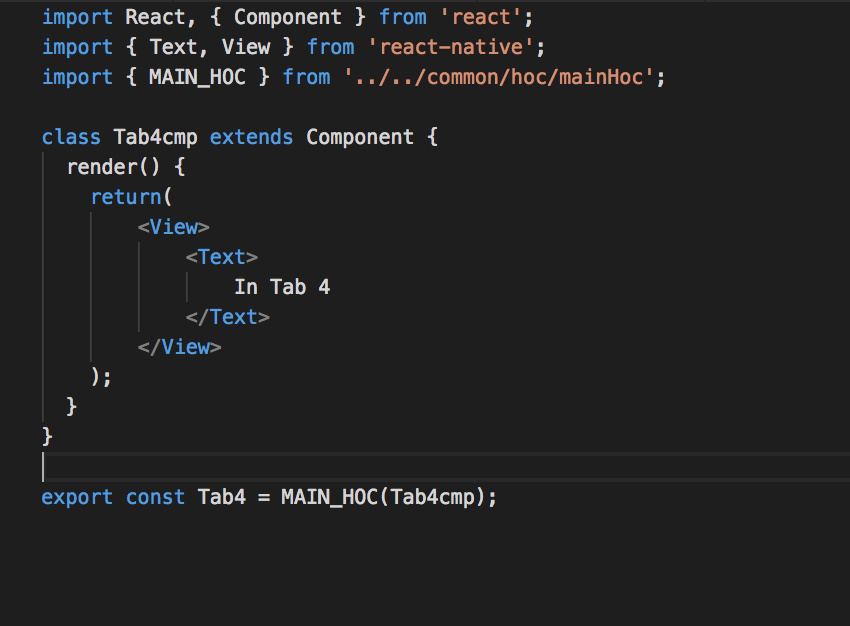Click MAIN_HOC identifier in import line
850x626 pixels.
(197, 78)
